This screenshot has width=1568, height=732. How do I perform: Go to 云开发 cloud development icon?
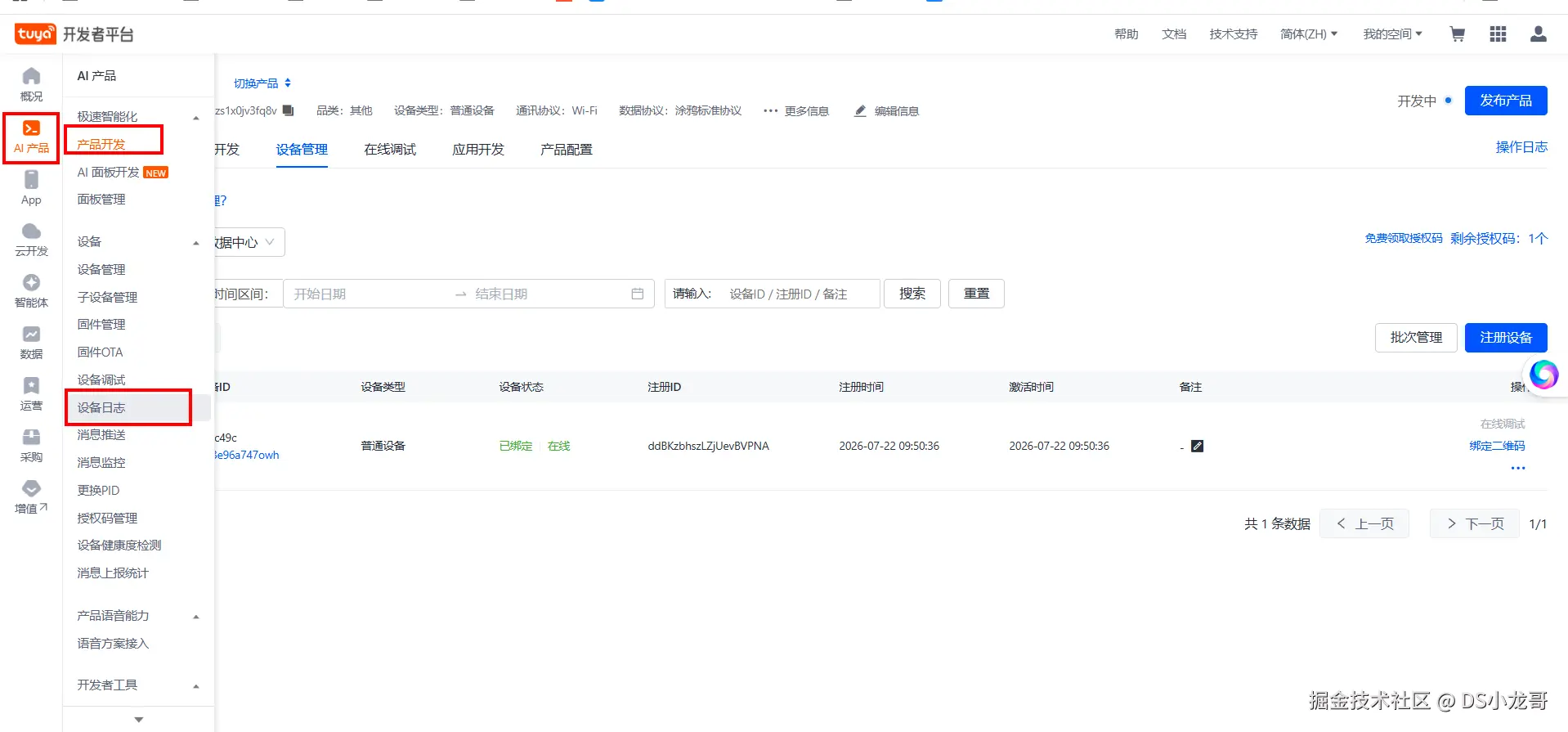click(x=31, y=240)
